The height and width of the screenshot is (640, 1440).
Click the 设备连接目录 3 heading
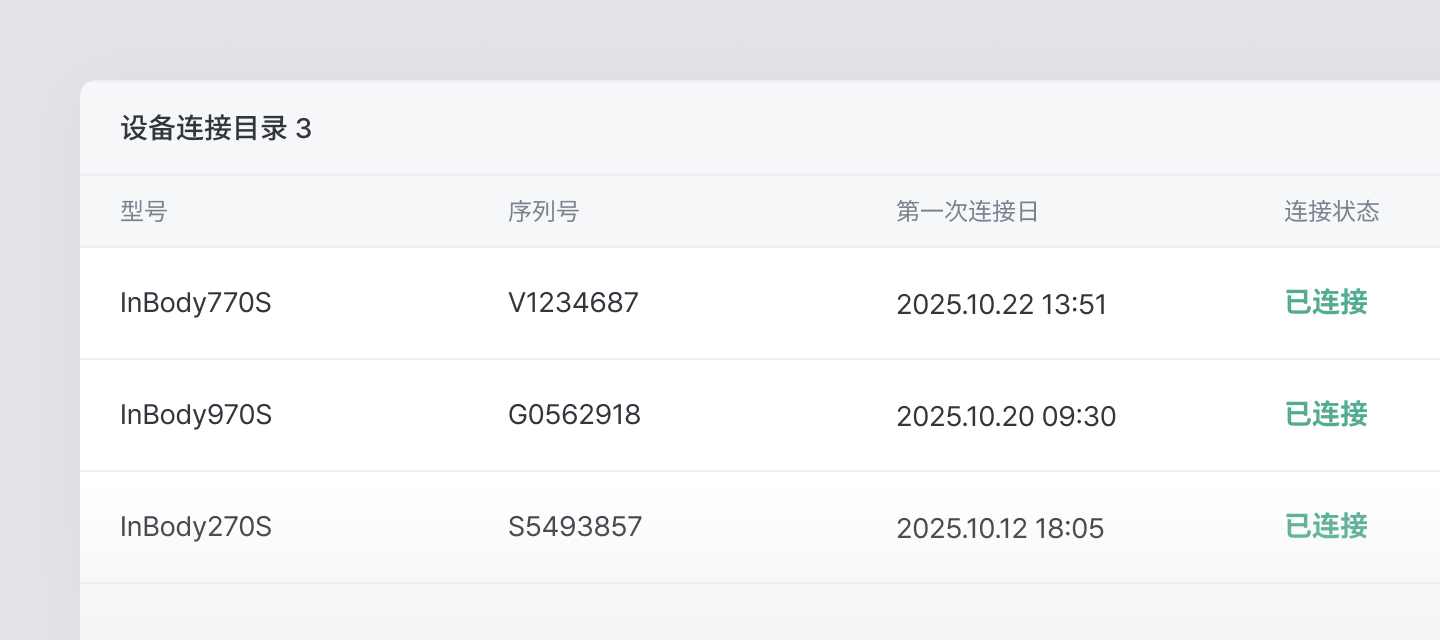coord(216,129)
